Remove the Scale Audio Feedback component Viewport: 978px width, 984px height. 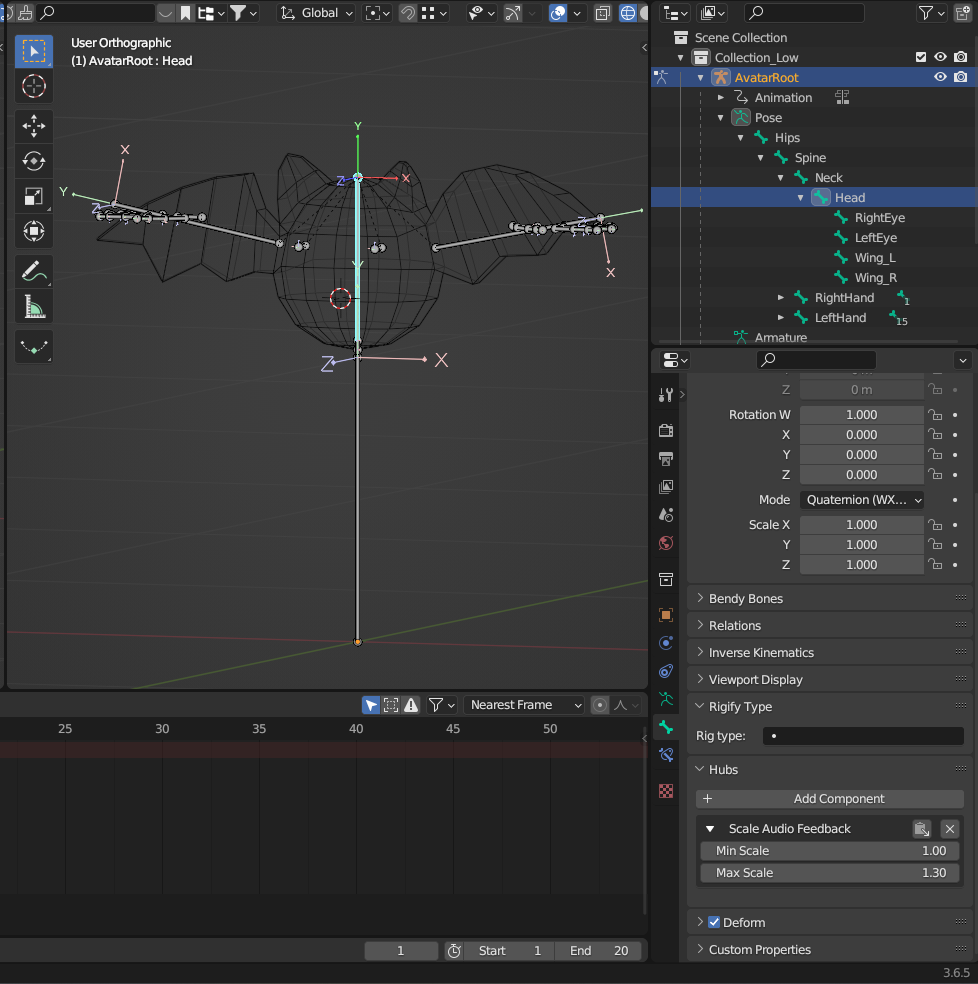(950, 828)
